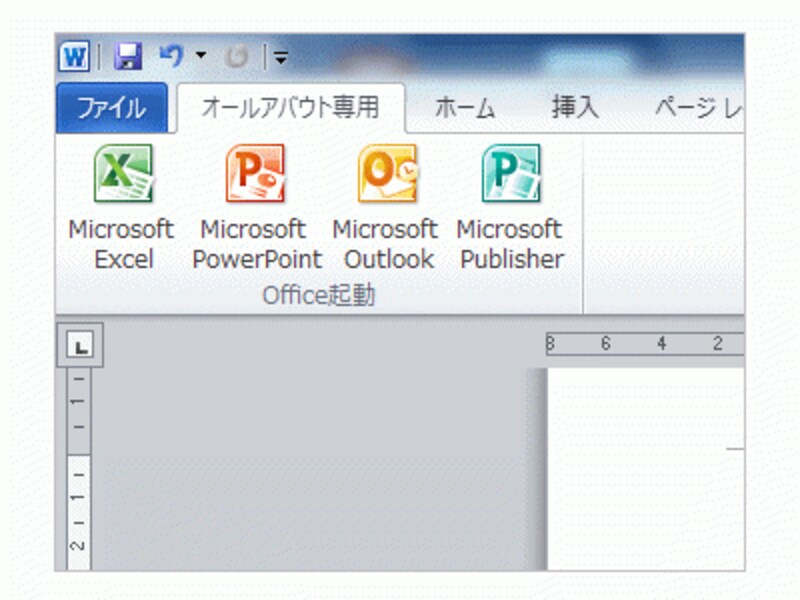The image size is (800, 600).
Task: Click the tab stop selector at ruler corner
Action: pos(80,345)
